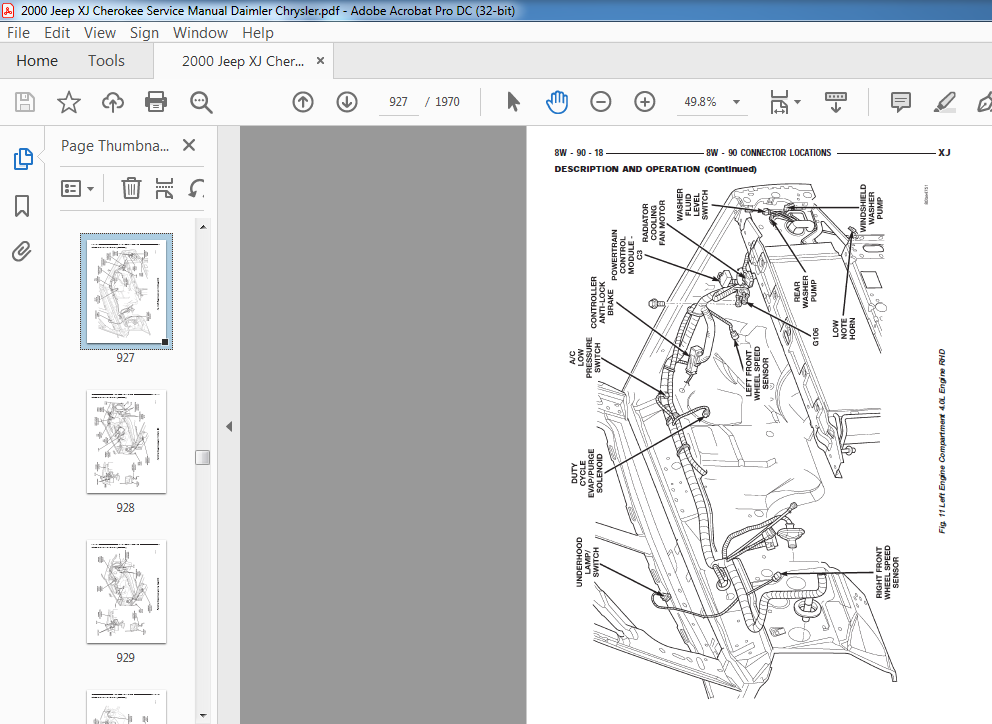Click the XJ text in page header
Screen dimensions: 992x724
(x=944, y=153)
